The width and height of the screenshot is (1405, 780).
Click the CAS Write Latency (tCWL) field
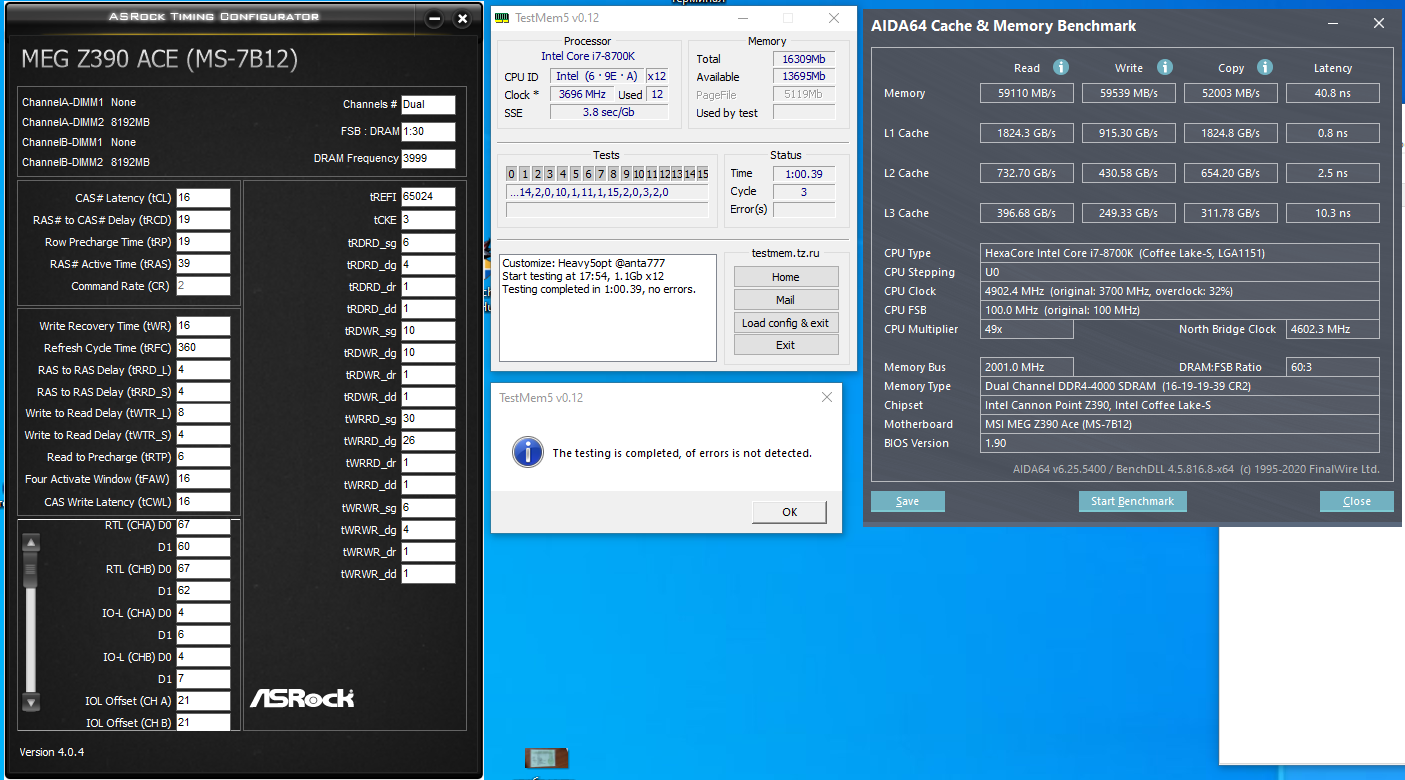tap(203, 502)
